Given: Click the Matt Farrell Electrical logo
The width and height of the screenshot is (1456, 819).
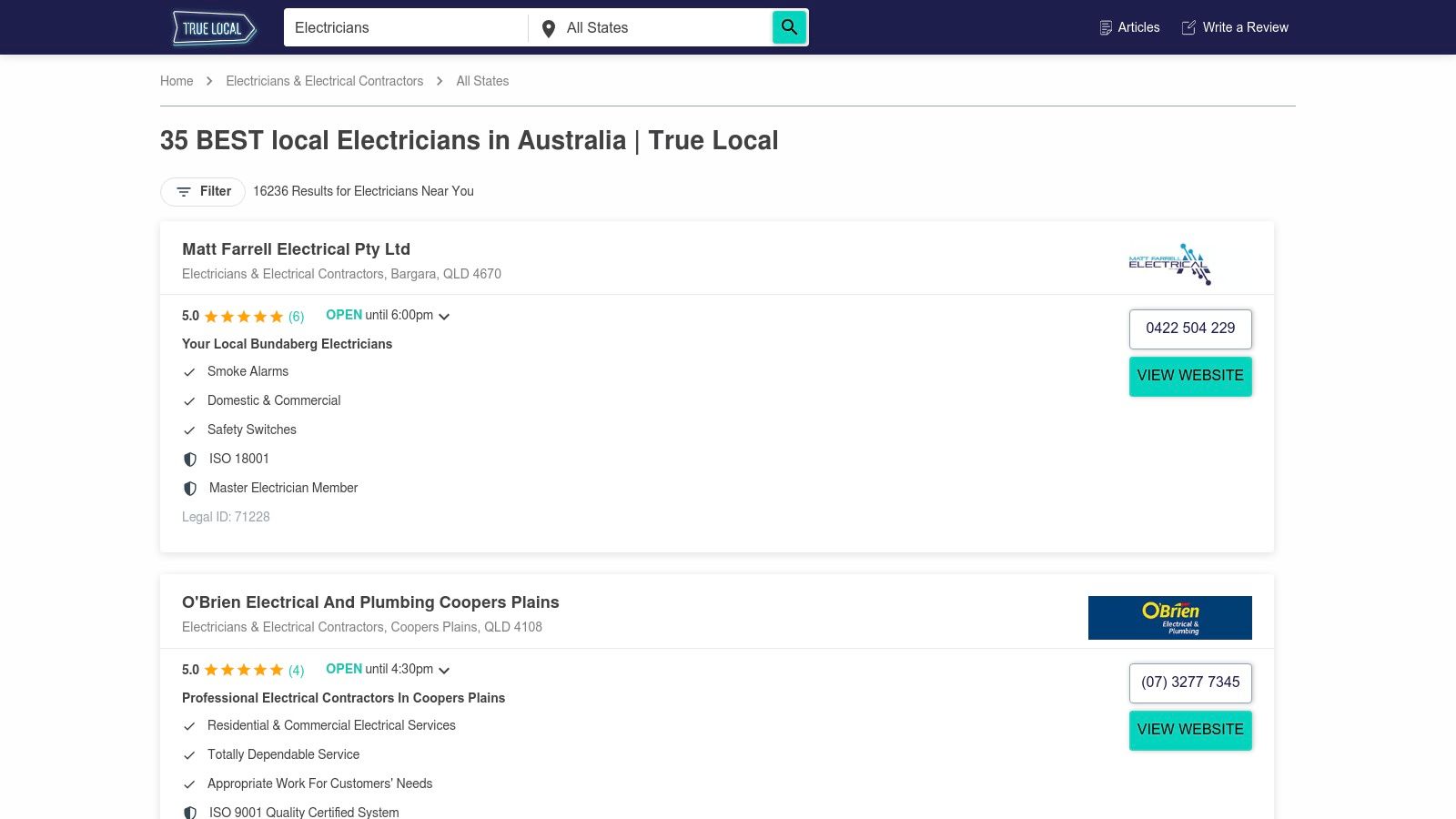Looking at the screenshot, I should (x=1170, y=265).
